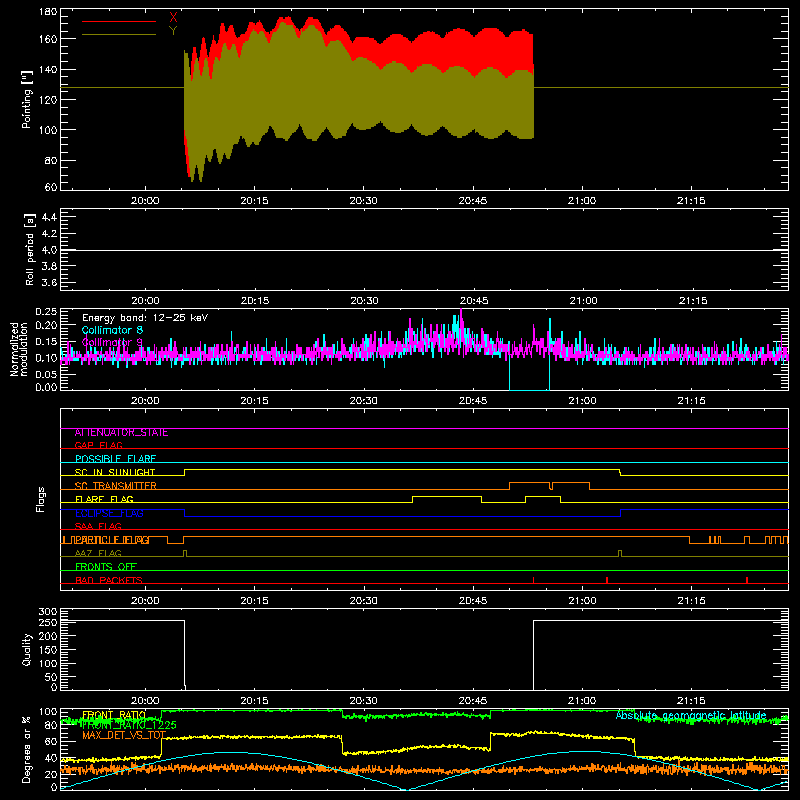Click the Degrees or % axis title

point(27,749)
